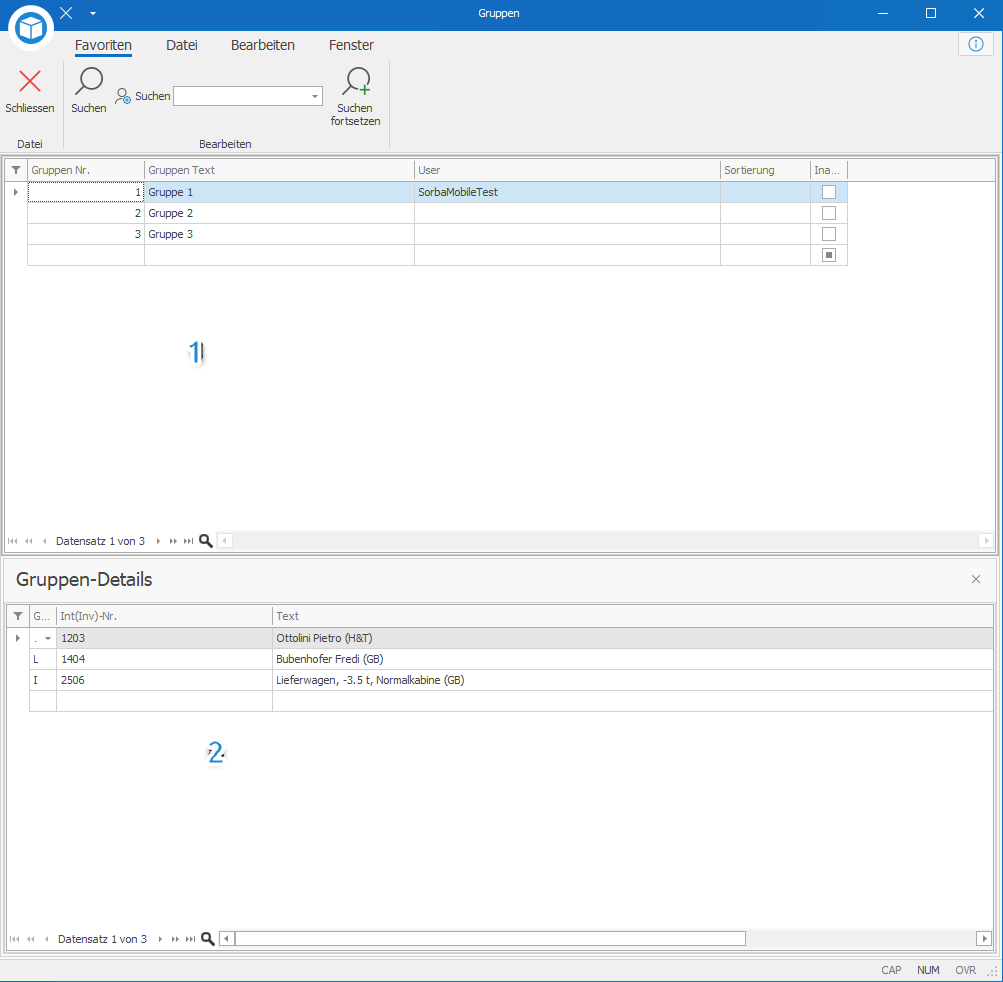Go to previous record in upper navigator

click(44, 541)
